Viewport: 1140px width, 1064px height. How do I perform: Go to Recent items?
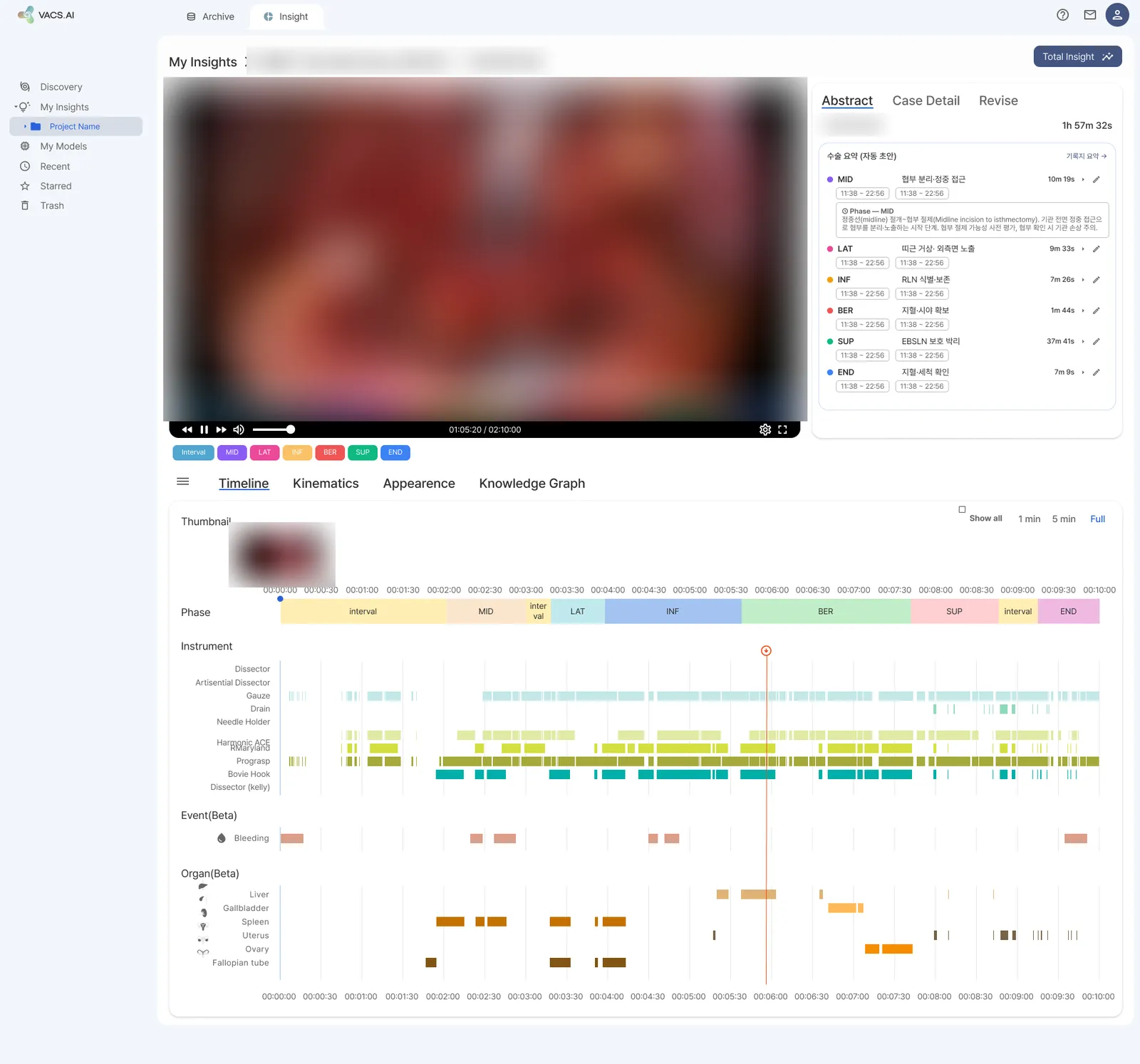click(55, 166)
